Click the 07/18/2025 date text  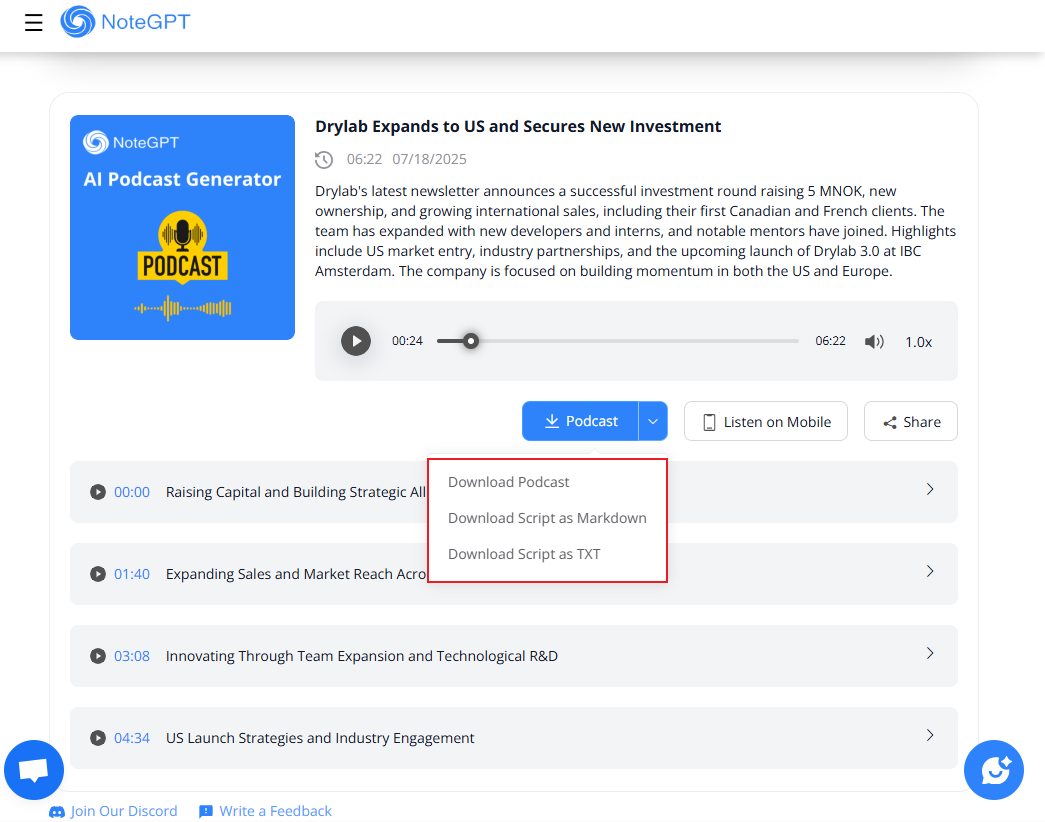point(429,159)
